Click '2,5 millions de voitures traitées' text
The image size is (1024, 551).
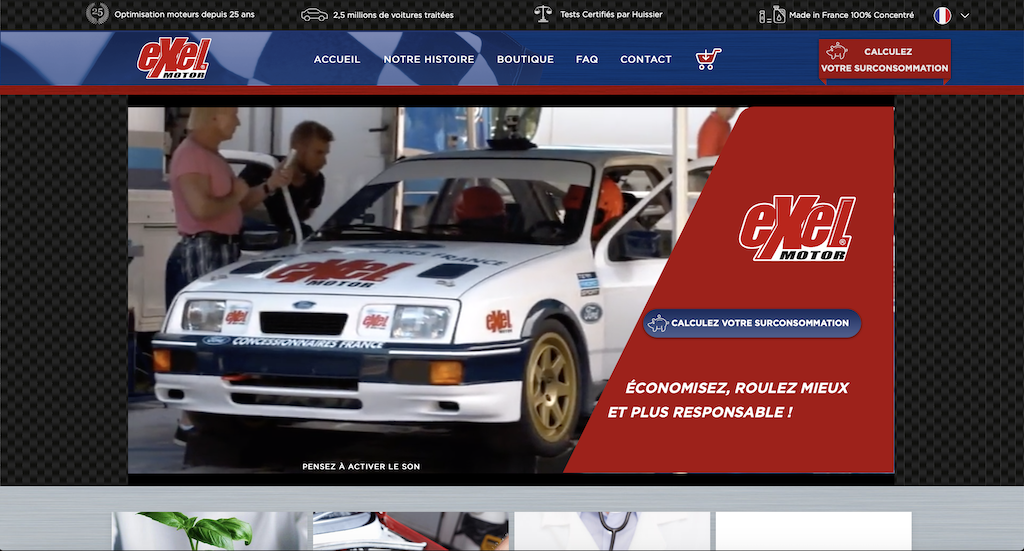pyautogui.click(x=393, y=15)
